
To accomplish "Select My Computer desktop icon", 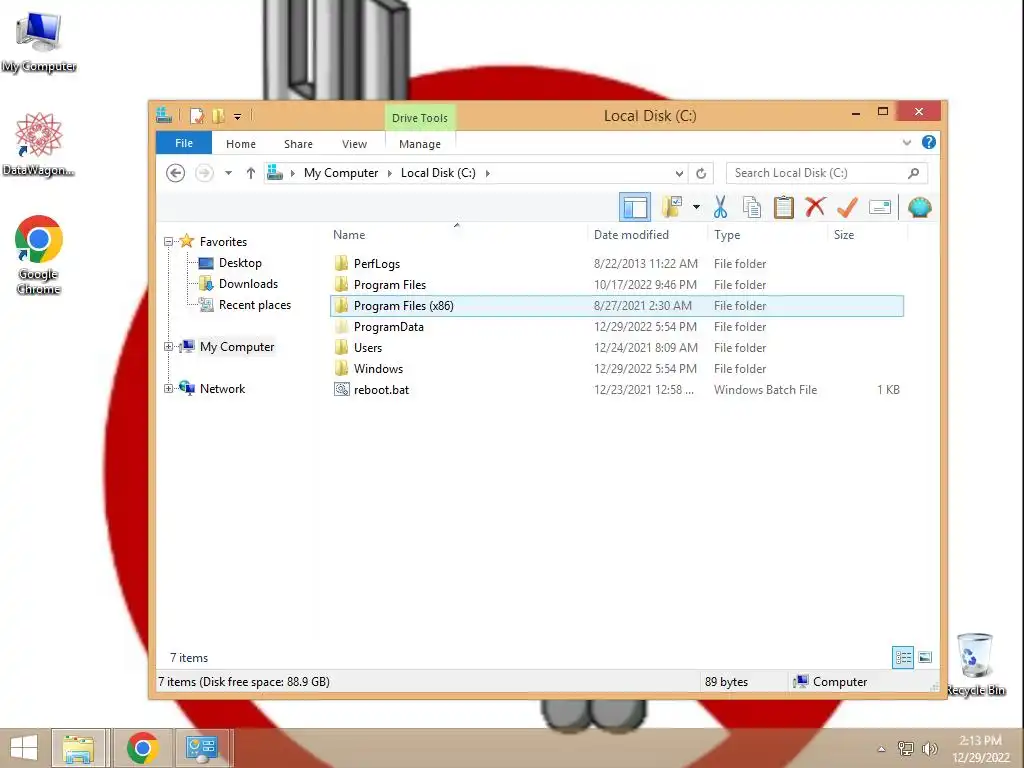I will click(x=39, y=42).
